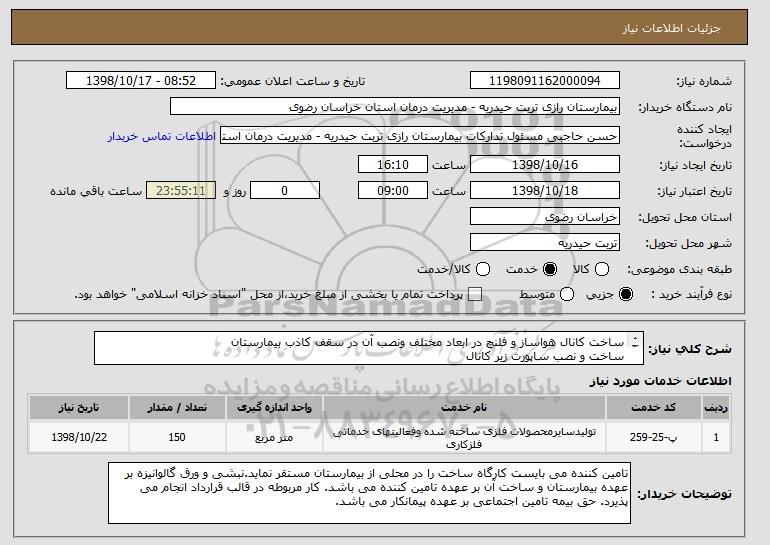Click the quantity cell 150
770x545 pixels.
pyautogui.click(x=177, y=437)
